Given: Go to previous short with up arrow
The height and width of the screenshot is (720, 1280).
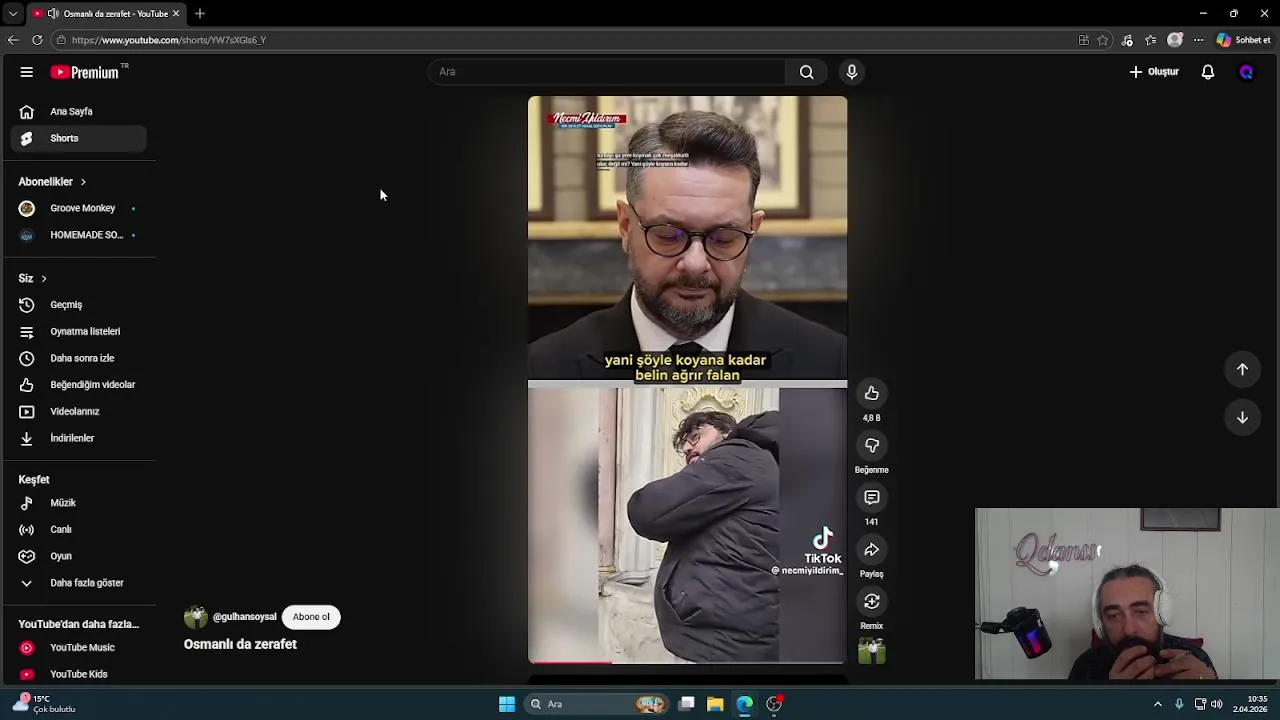Looking at the screenshot, I should pyautogui.click(x=1242, y=369).
